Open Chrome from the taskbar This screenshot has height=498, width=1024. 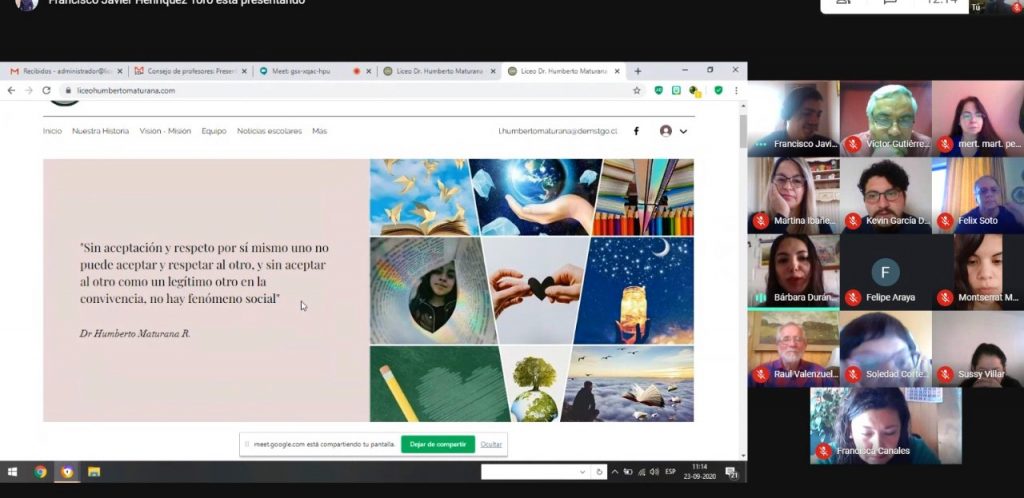[x=40, y=472]
